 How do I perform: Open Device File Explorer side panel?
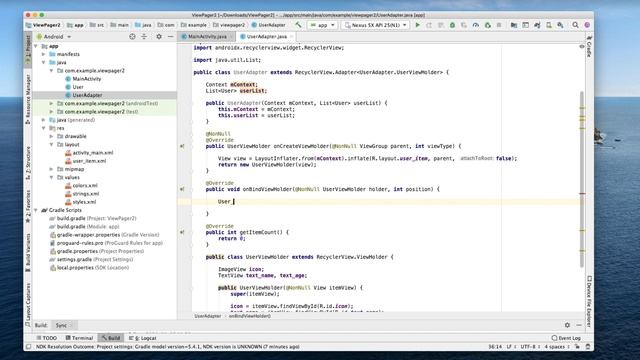tap(589, 301)
